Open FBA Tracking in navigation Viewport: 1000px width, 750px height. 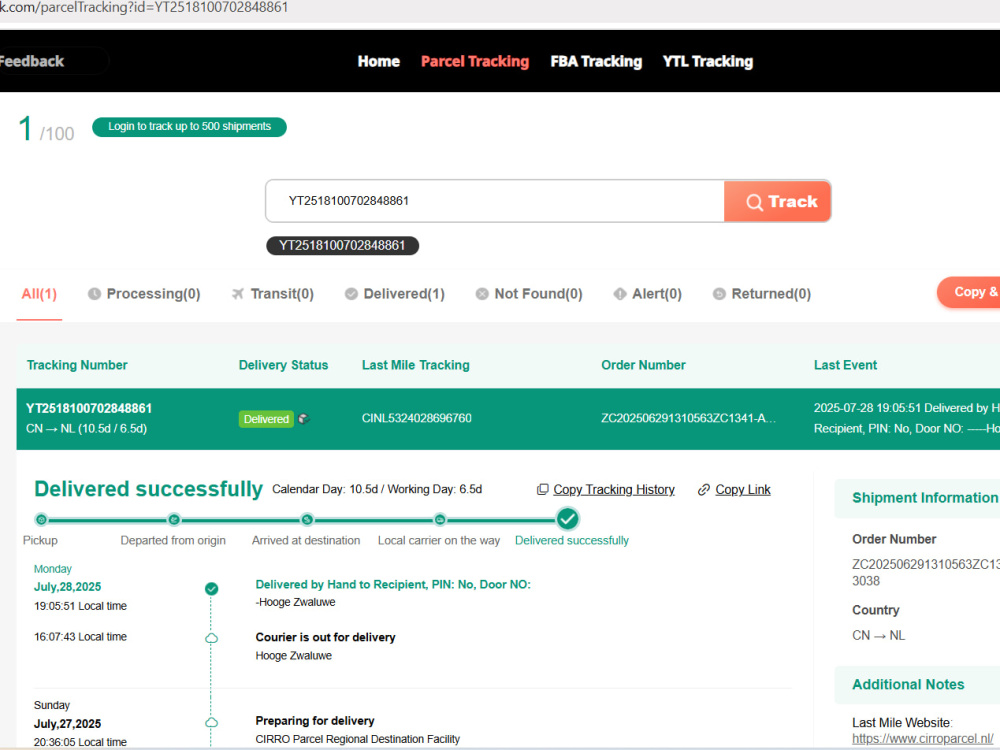pos(596,61)
